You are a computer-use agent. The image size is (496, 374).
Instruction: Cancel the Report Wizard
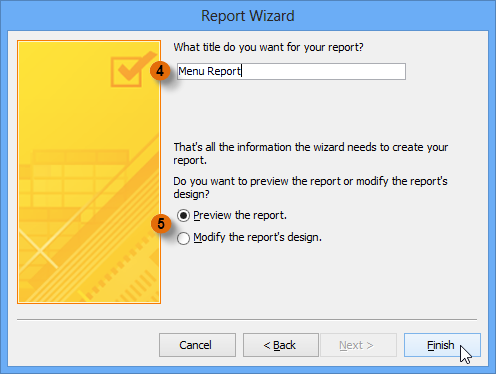click(197, 345)
